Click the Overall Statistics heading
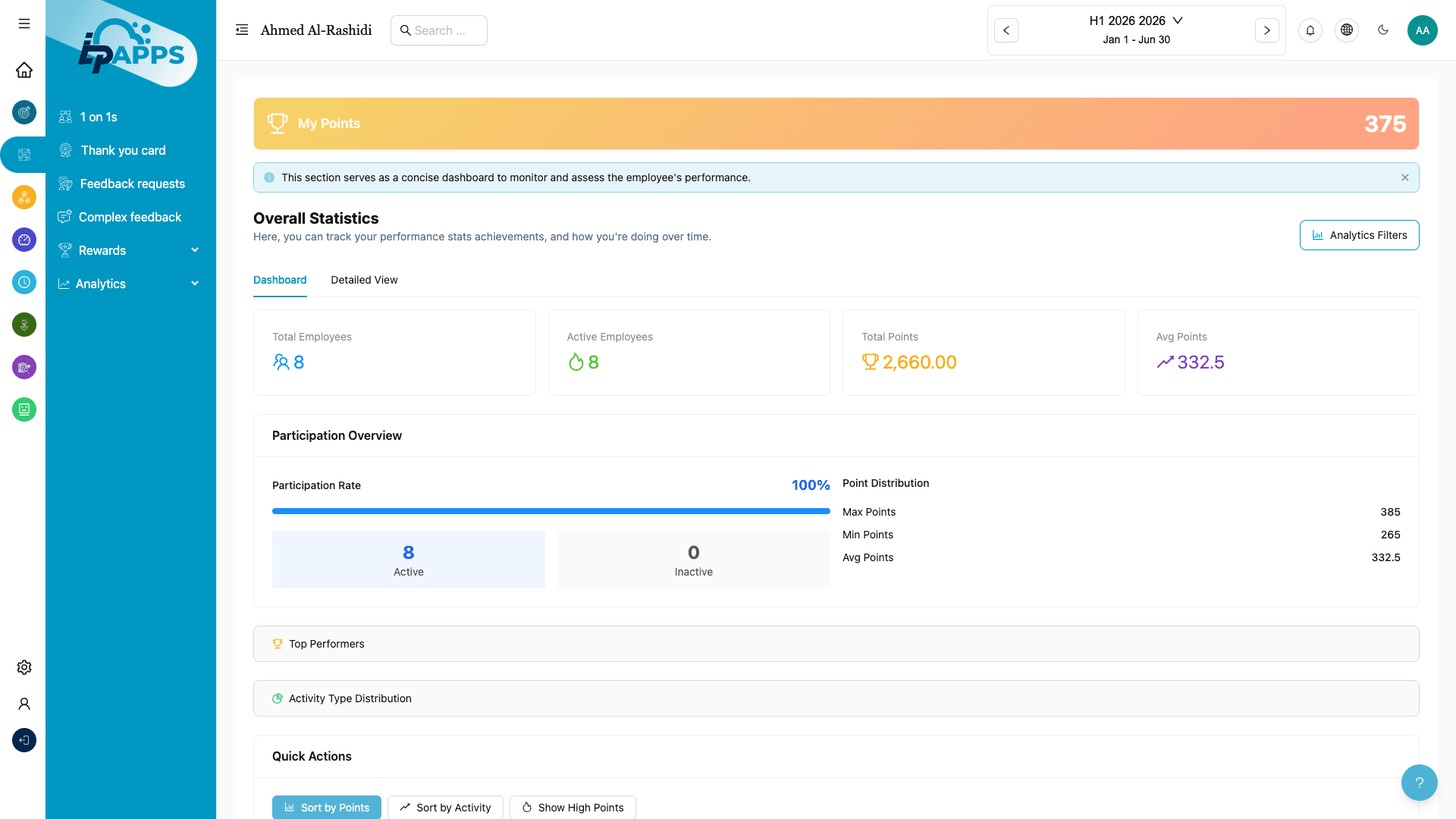Screen dimensions: 1456x819 [316, 218]
